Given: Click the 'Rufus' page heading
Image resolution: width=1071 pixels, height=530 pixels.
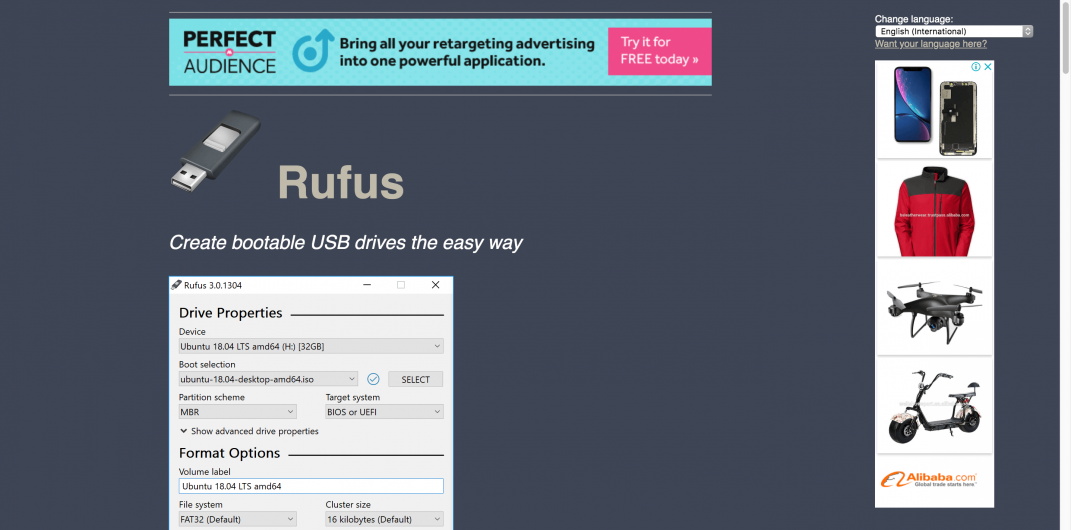Looking at the screenshot, I should 340,182.
